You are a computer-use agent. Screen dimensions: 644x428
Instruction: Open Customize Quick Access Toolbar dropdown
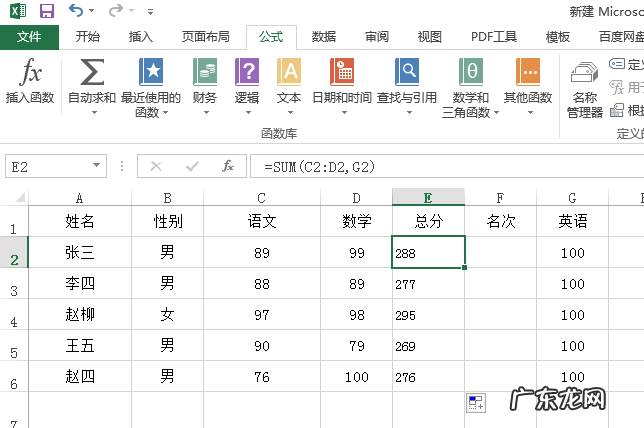coord(150,12)
